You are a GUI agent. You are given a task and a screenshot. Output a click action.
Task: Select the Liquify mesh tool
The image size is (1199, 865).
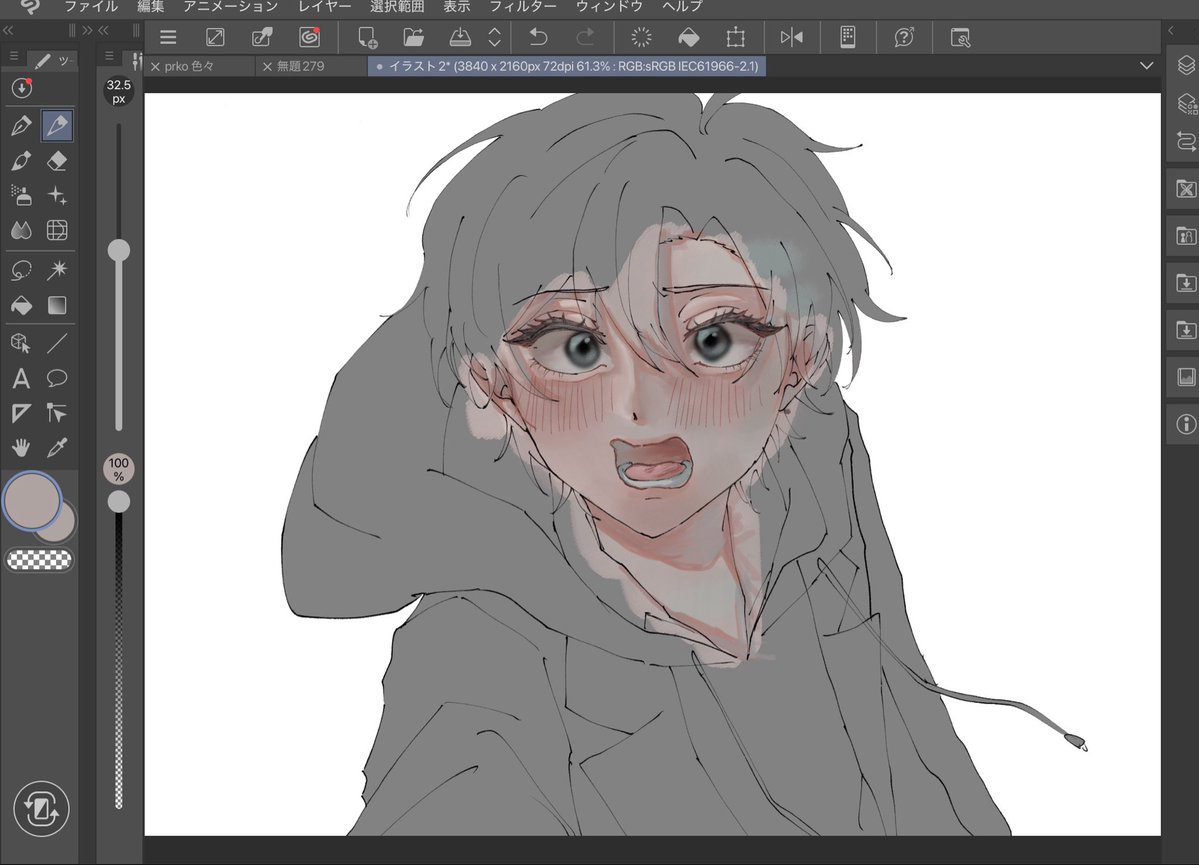tap(57, 230)
